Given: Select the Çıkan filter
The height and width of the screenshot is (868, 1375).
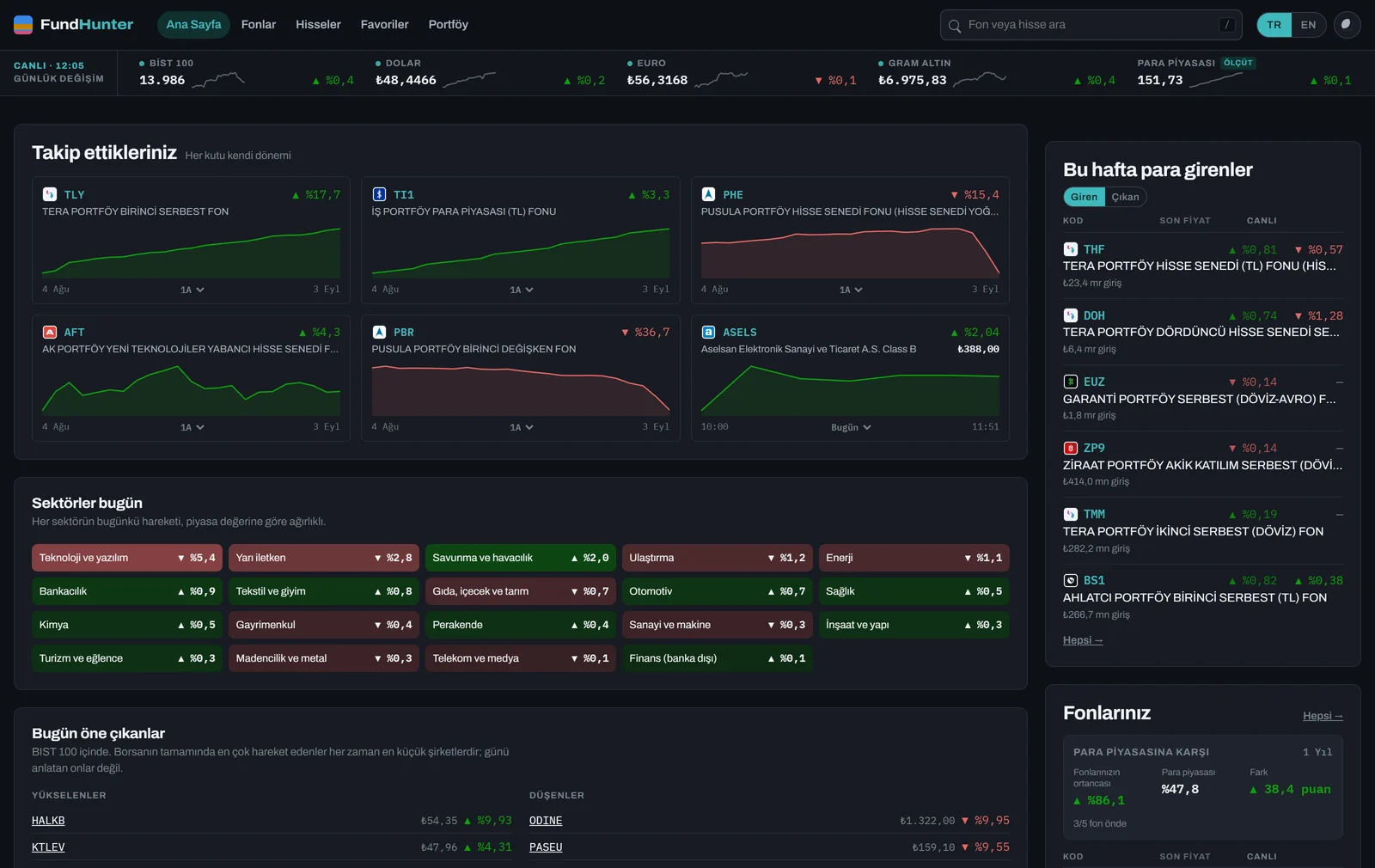Looking at the screenshot, I should coord(1125,197).
